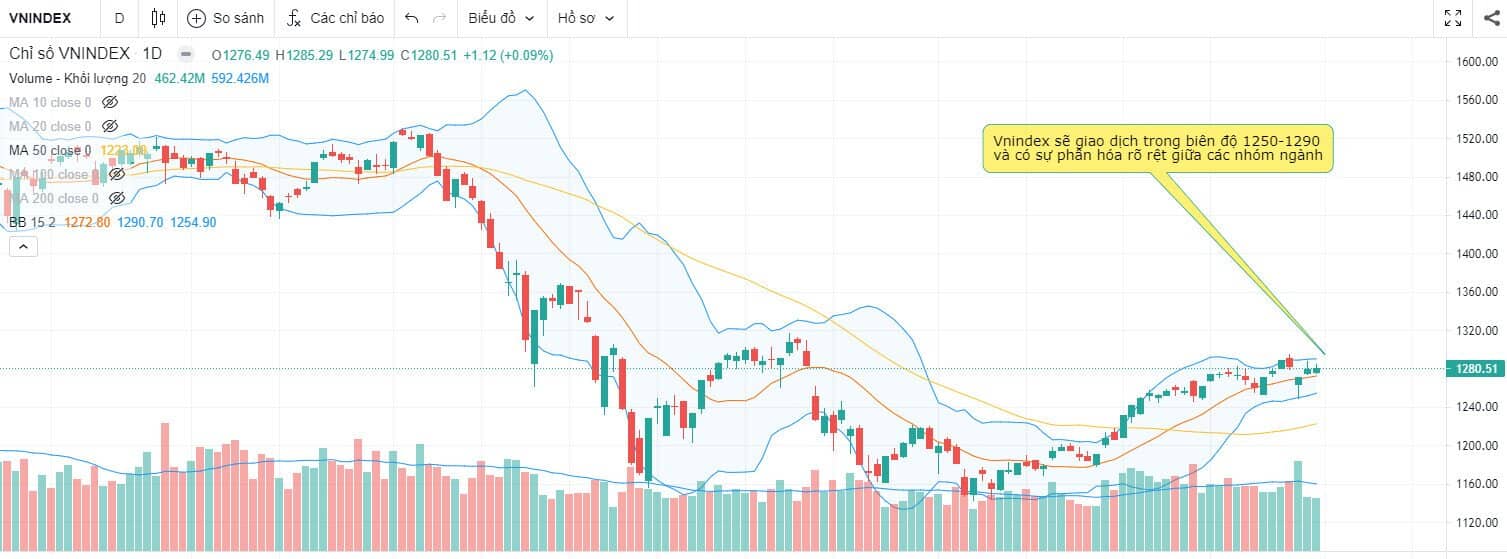The width and height of the screenshot is (1507, 559).
Task: Show the hidden MA 200 indicator
Action: click(116, 199)
